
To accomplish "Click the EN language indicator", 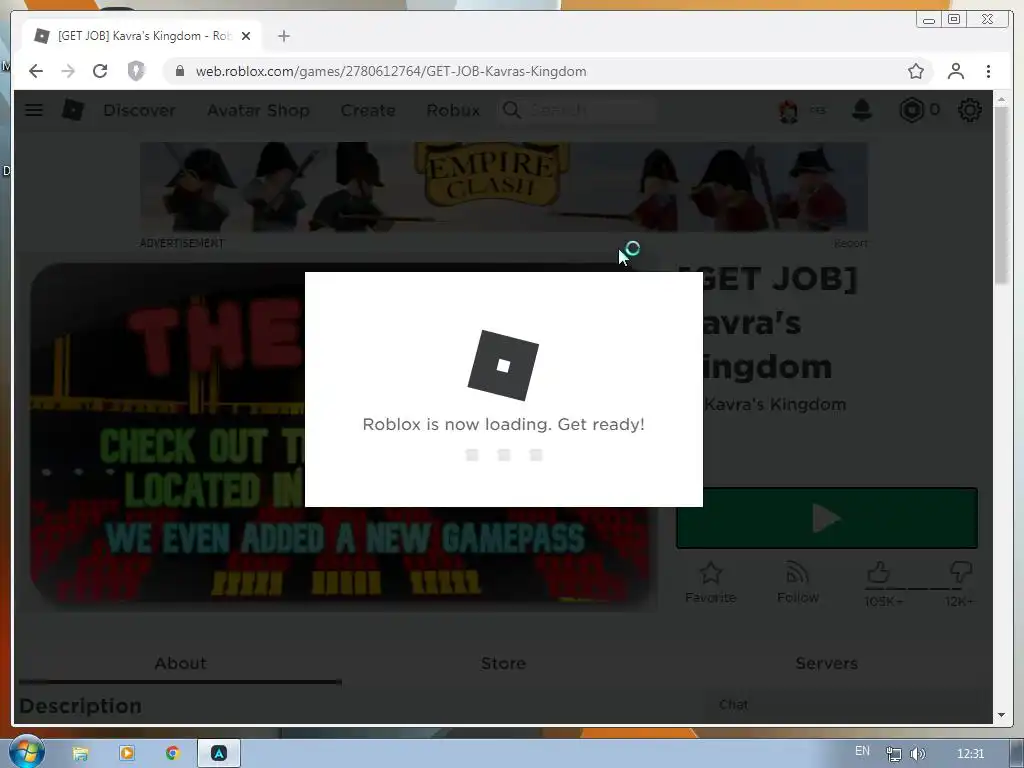I will click(862, 751).
